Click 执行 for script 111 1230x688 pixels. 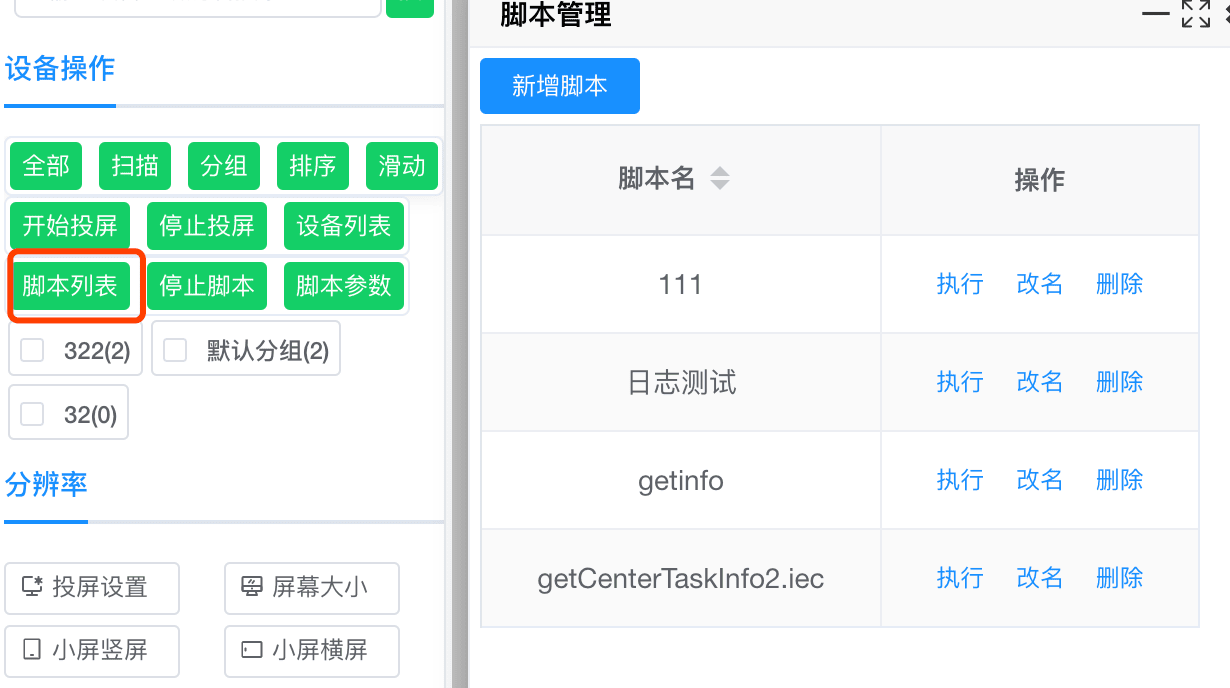tap(960, 284)
